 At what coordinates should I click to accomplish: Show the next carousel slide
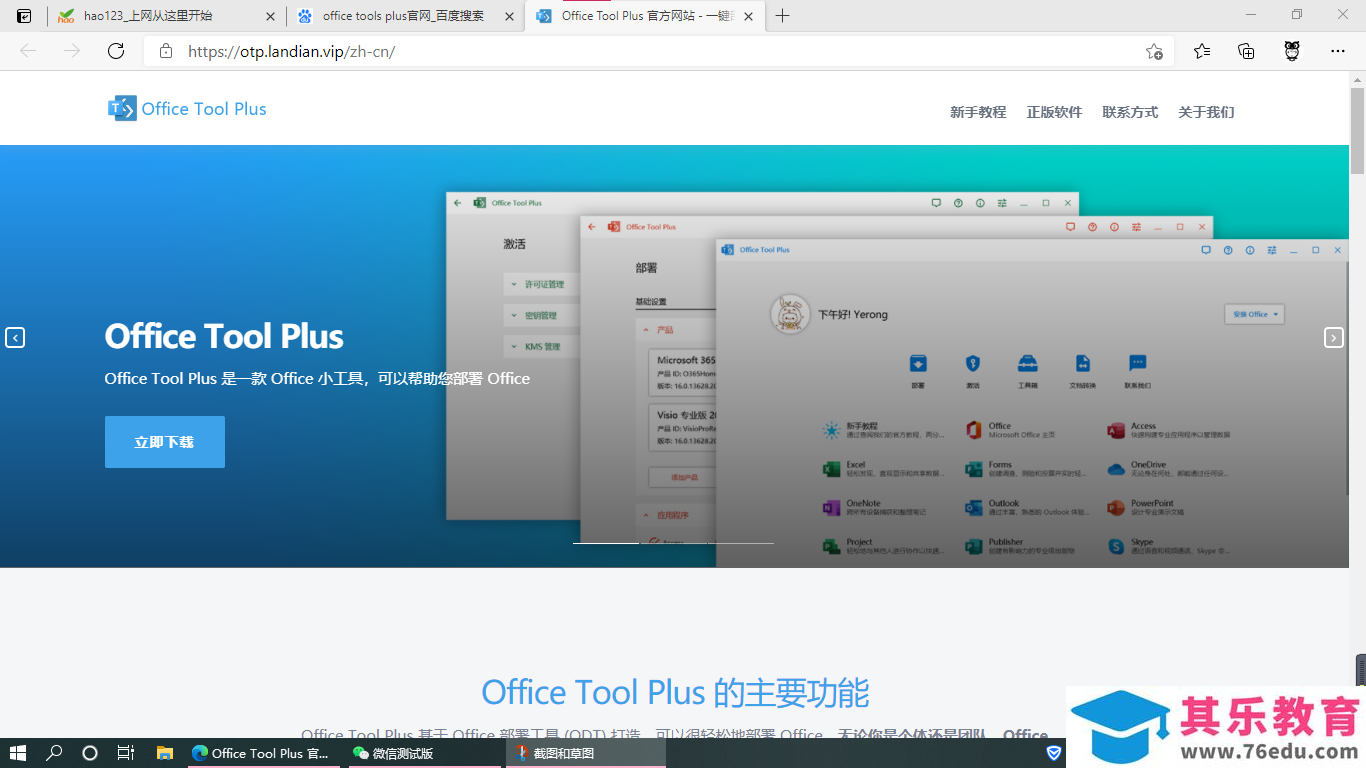[1334, 338]
